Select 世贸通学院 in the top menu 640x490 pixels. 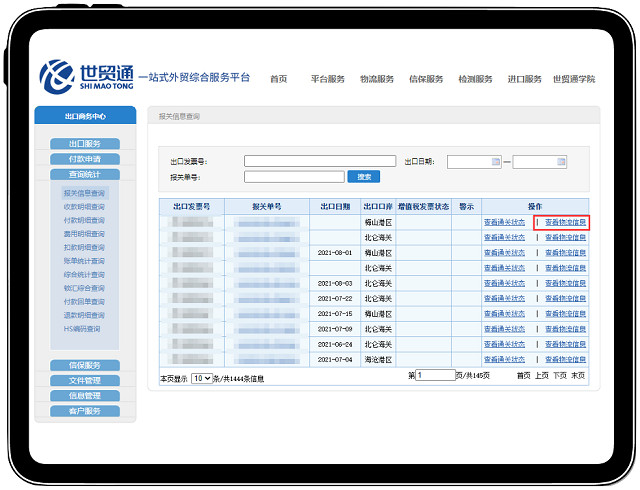tap(574, 79)
